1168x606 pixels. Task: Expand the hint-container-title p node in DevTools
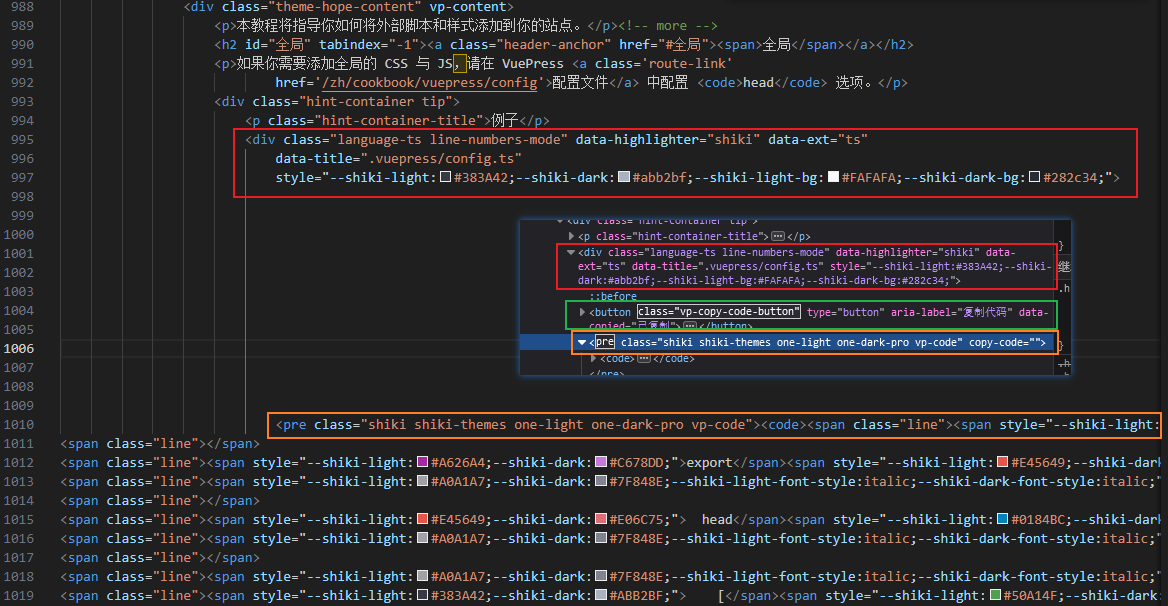coord(571,236)
